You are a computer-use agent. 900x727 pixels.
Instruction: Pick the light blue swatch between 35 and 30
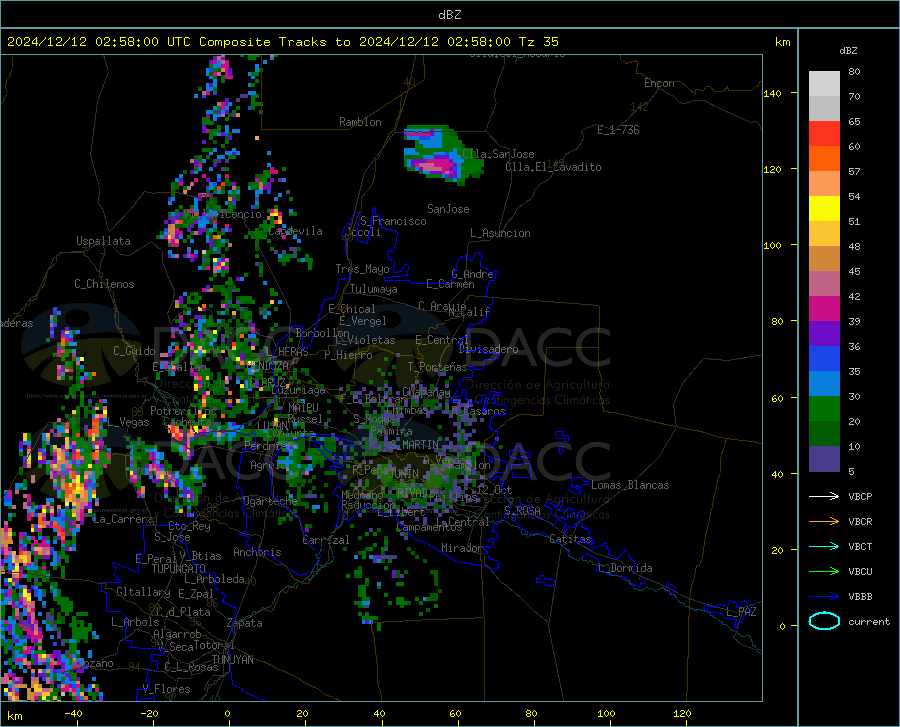(824, 384)
